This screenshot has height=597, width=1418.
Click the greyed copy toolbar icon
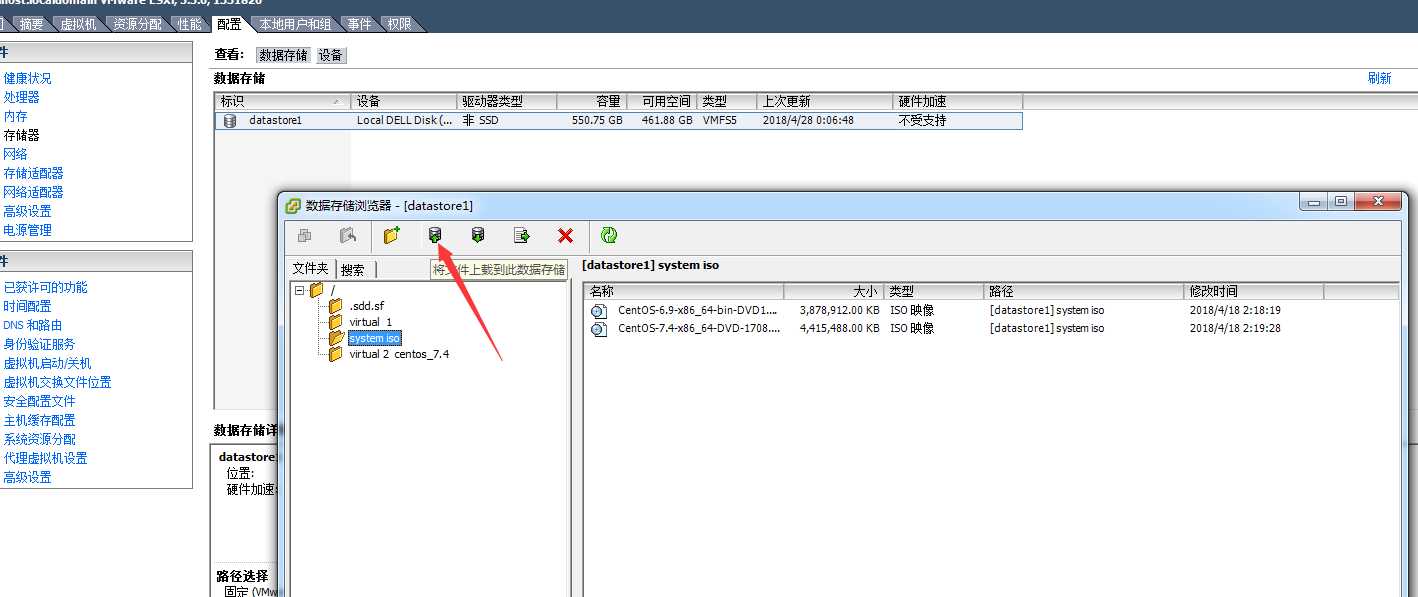(304, 235)
